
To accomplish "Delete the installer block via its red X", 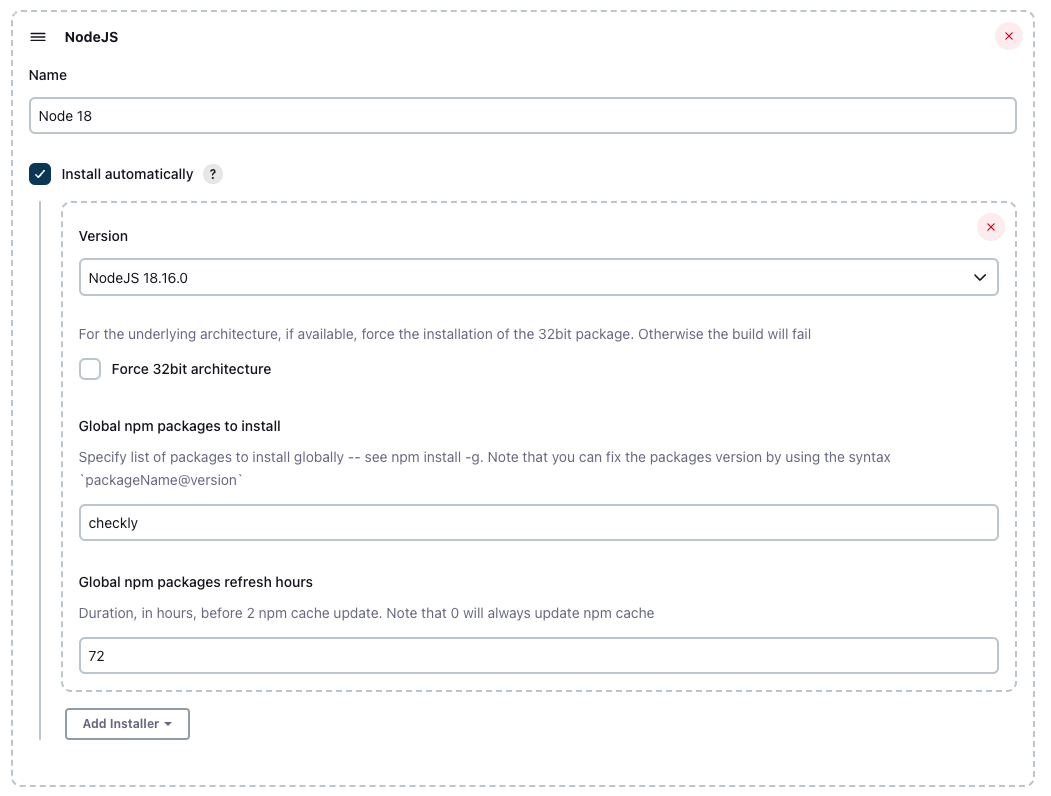I will 991,227.
